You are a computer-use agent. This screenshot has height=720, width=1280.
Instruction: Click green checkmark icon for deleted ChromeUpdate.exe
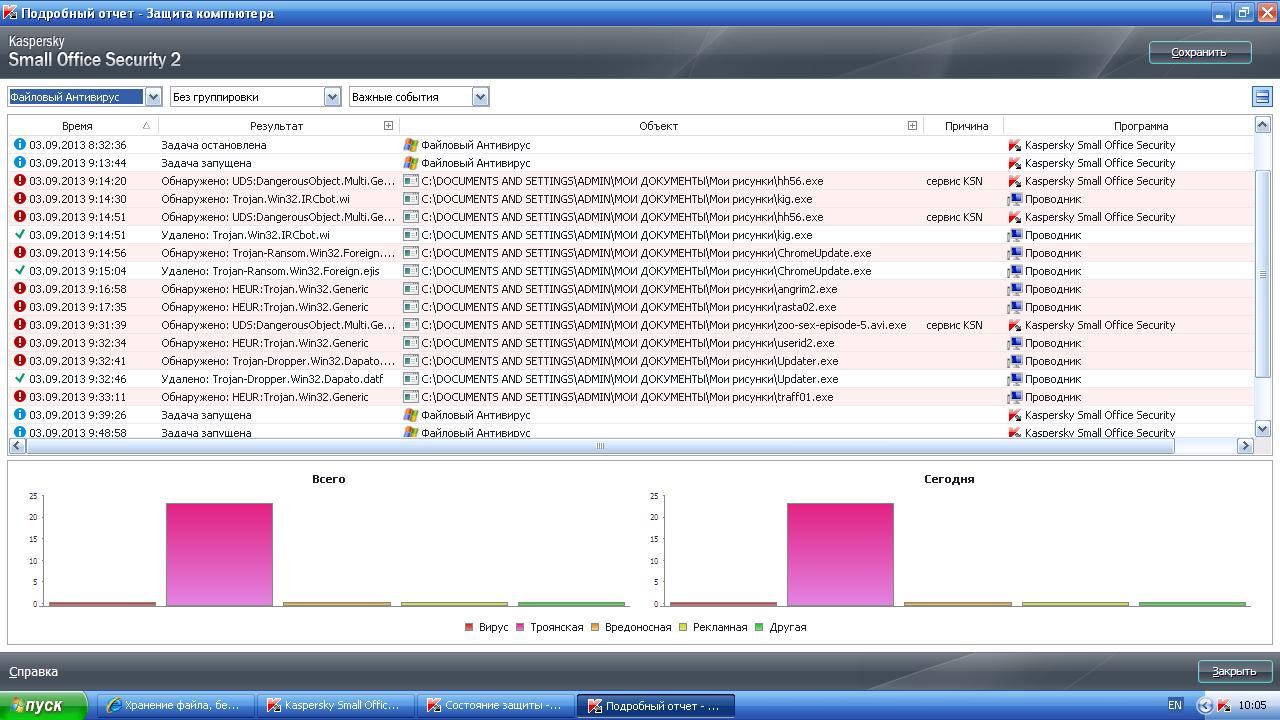coord(19,271)
